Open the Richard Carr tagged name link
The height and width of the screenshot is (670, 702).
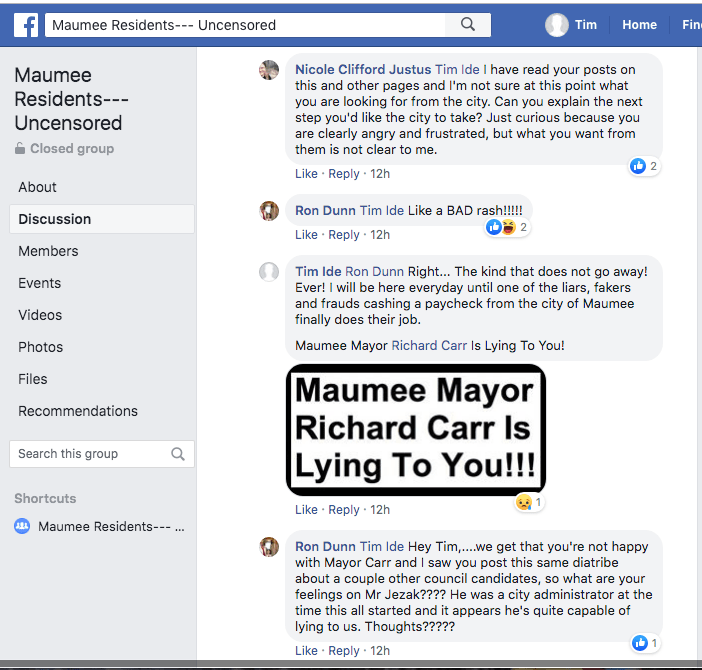click(x=429, y=345)
